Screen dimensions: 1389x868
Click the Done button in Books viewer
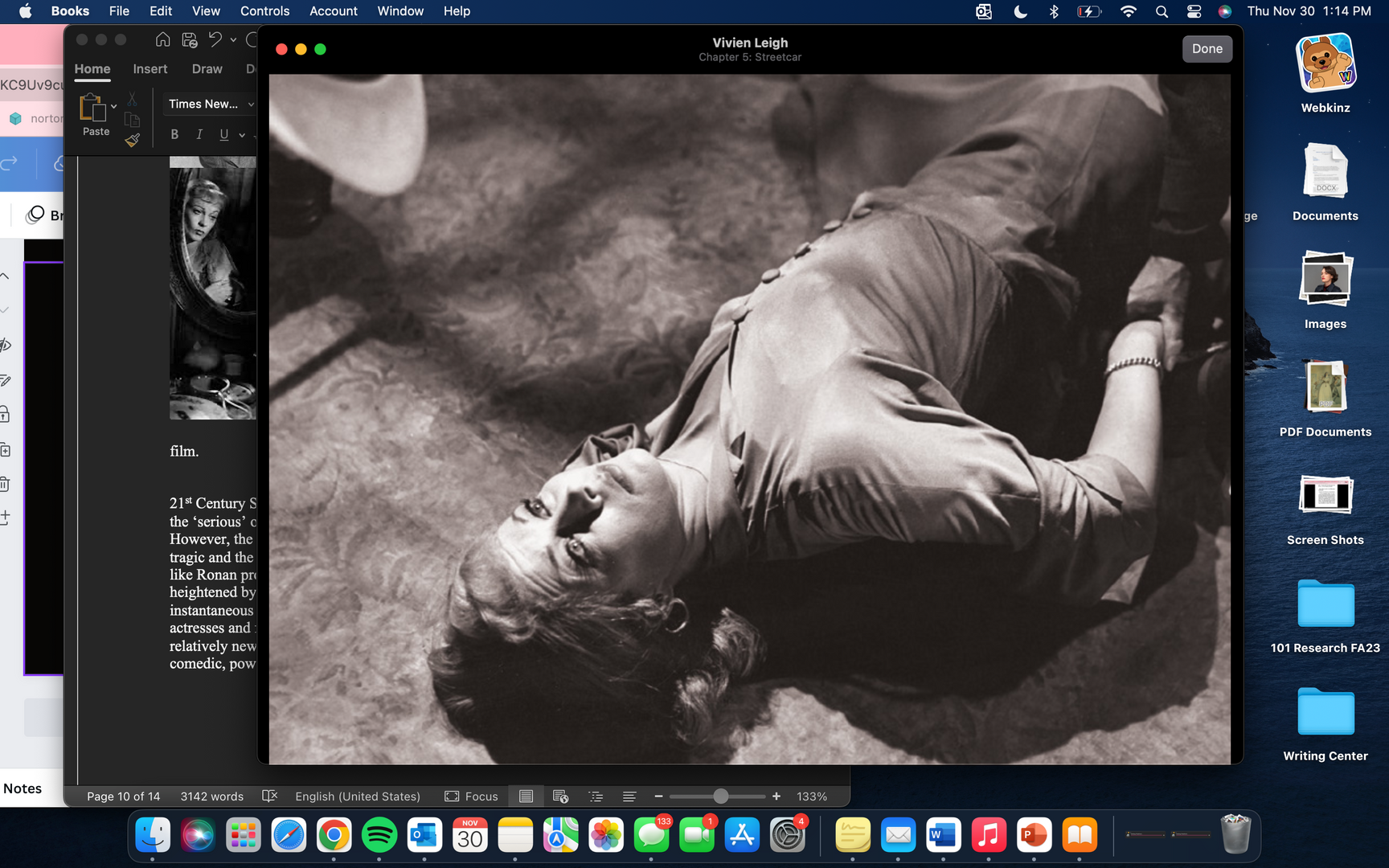[1207, 49]
